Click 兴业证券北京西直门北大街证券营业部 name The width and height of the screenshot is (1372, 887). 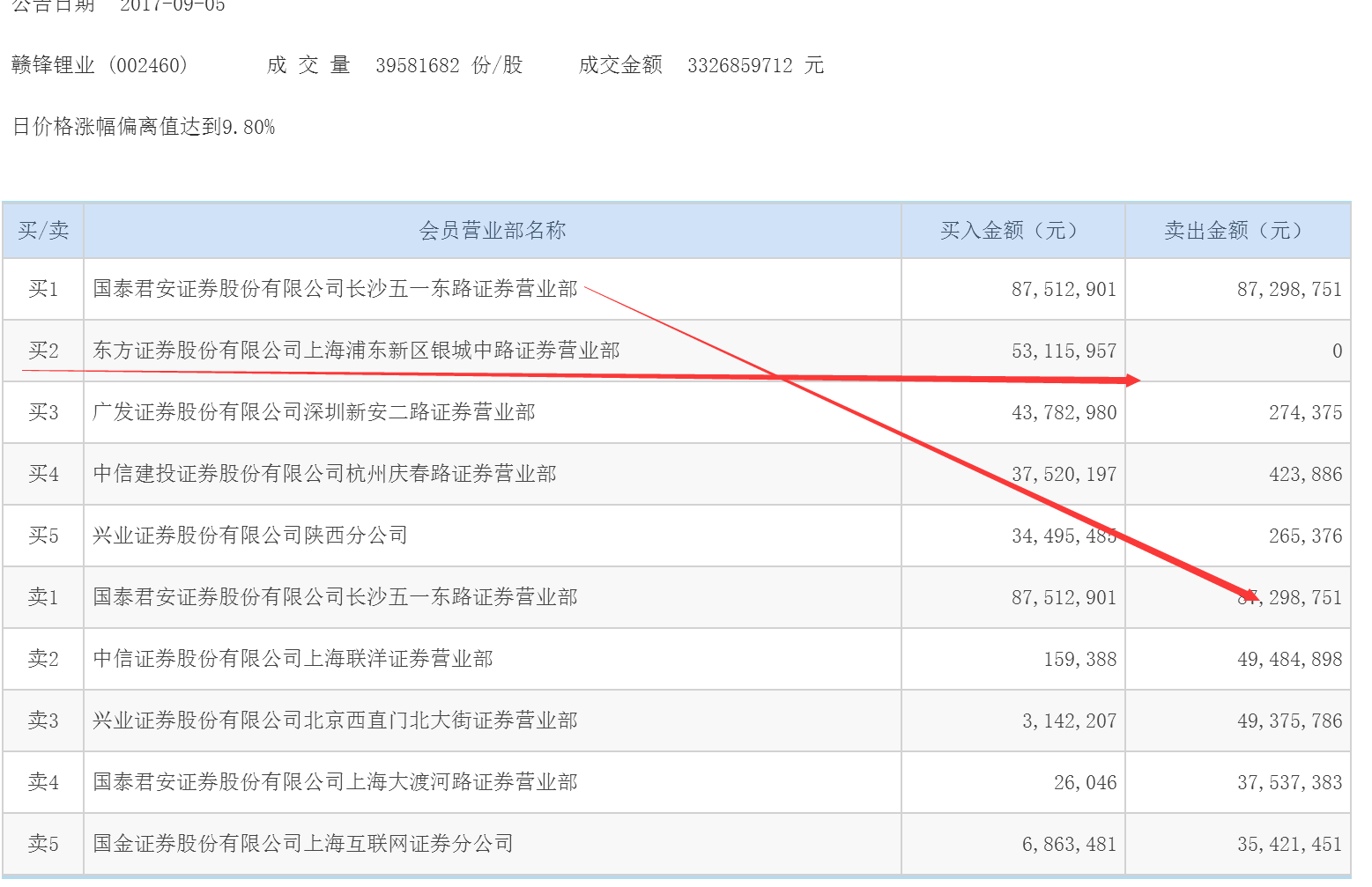336,721
